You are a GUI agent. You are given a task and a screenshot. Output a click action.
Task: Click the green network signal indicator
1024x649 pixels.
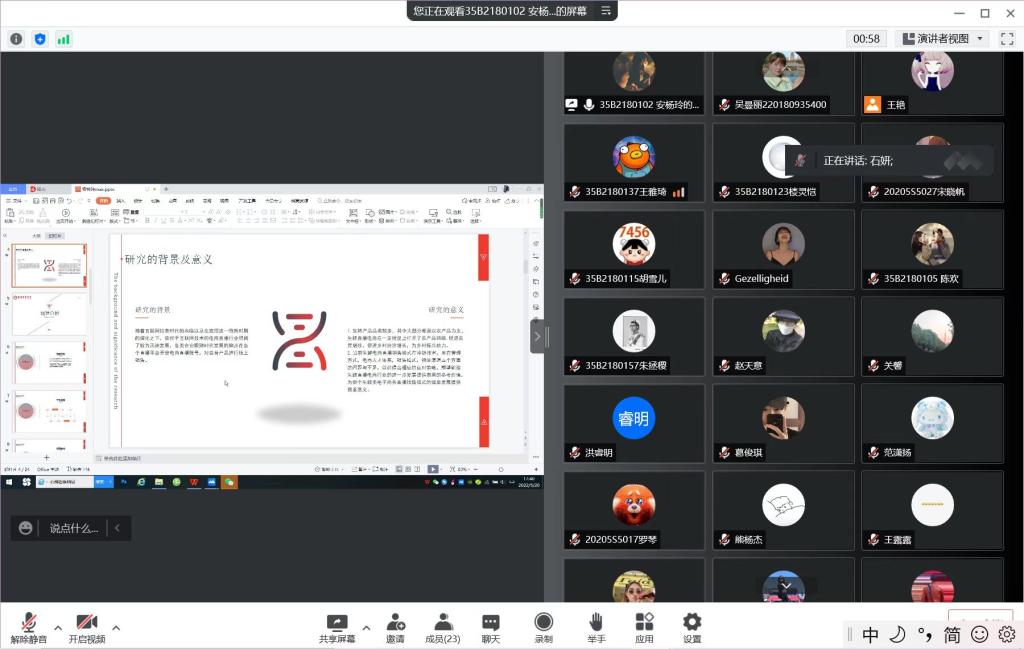[64, 39]
